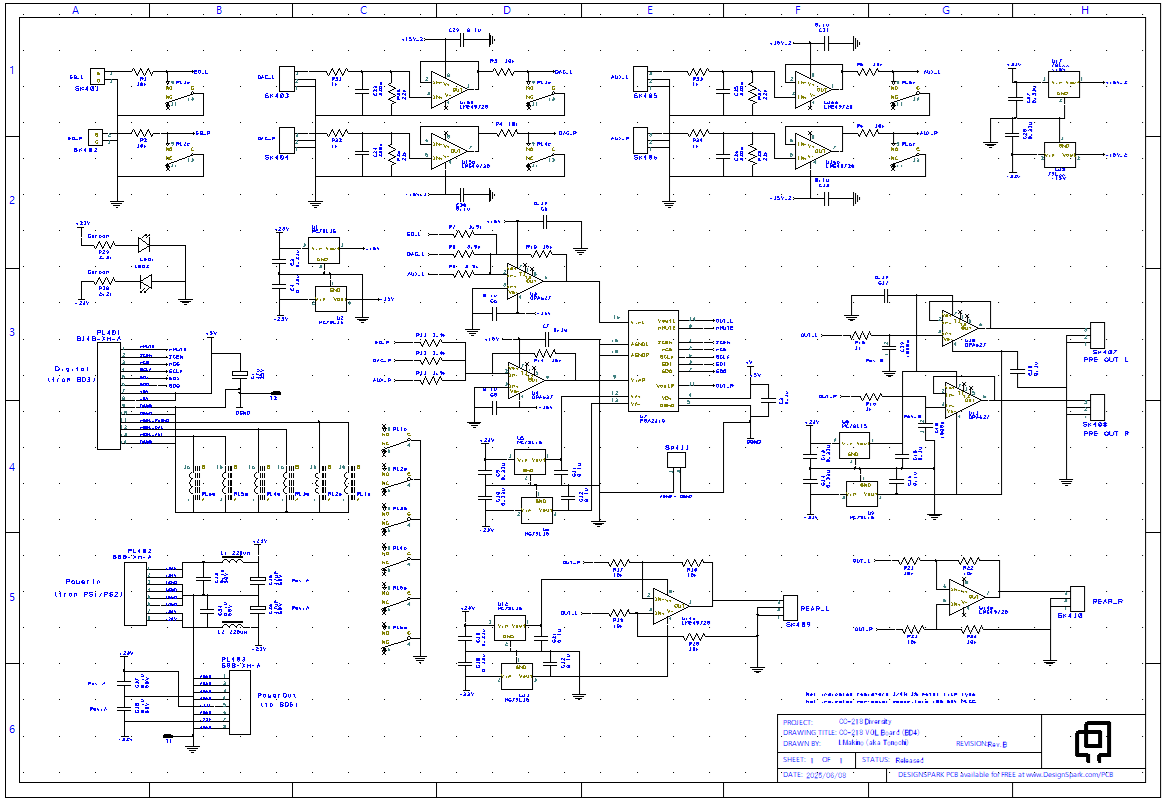The width and height of the screenshot is (1165, 801).
Task: Click the 'REAR_L' label
Action: [814, 609]
